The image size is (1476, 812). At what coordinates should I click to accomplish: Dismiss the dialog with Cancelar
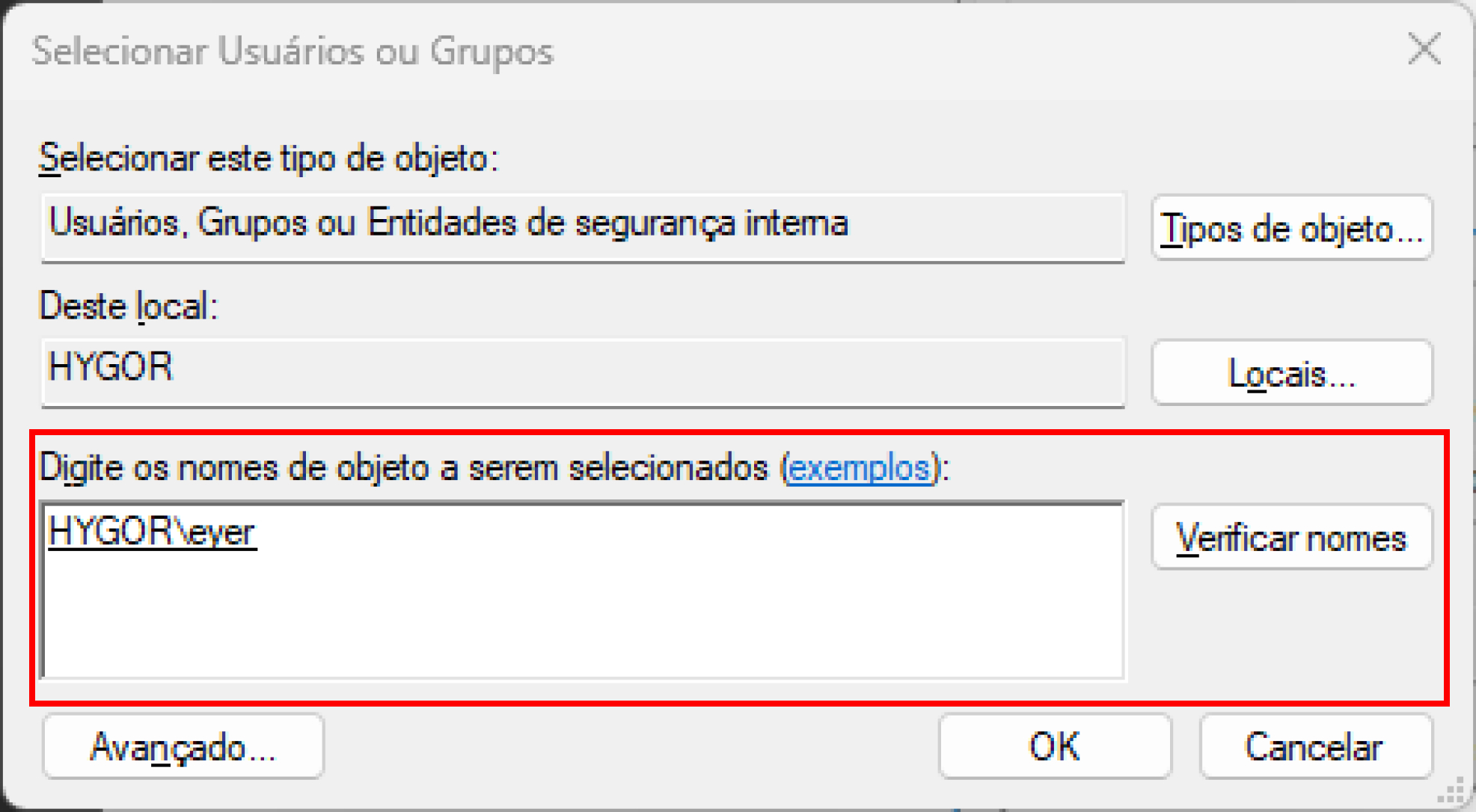pyautogui.click(x=1316, y=747)
